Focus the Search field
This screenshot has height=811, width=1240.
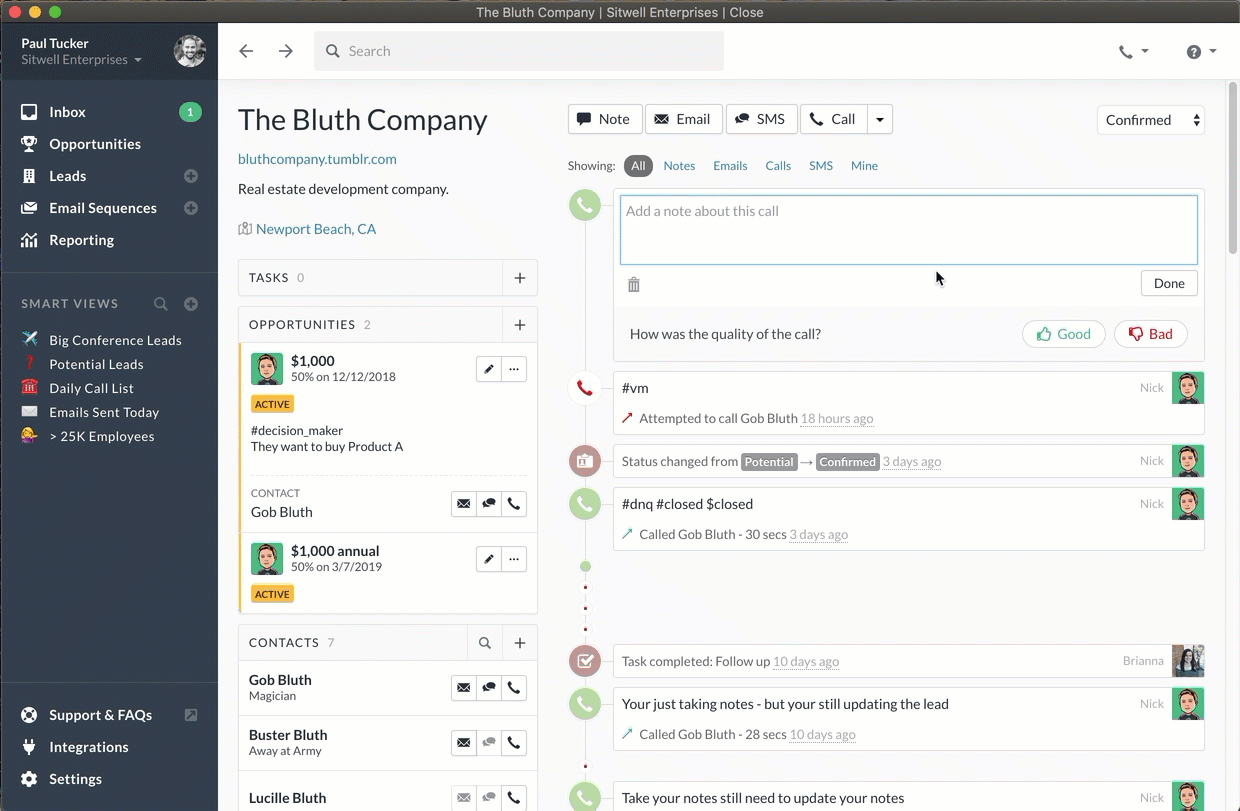coord(519,51)
